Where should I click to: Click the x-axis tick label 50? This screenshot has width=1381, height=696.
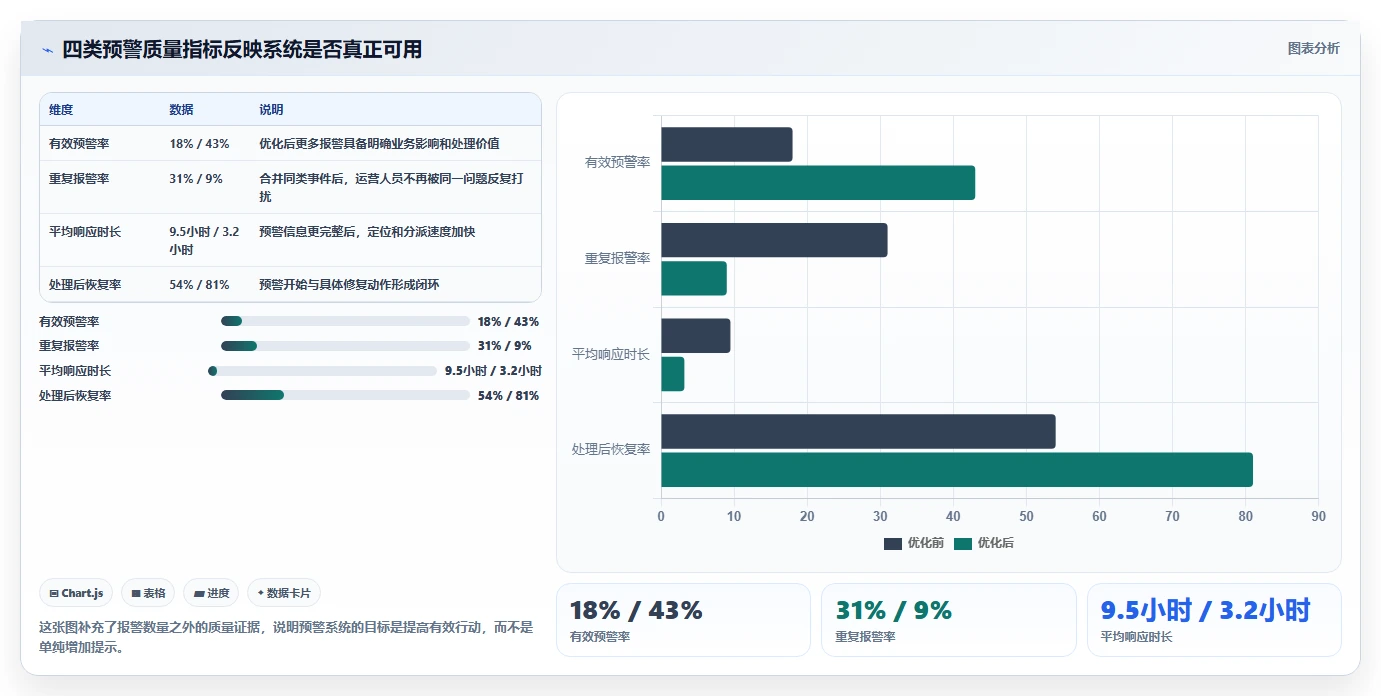[1026, 517]
